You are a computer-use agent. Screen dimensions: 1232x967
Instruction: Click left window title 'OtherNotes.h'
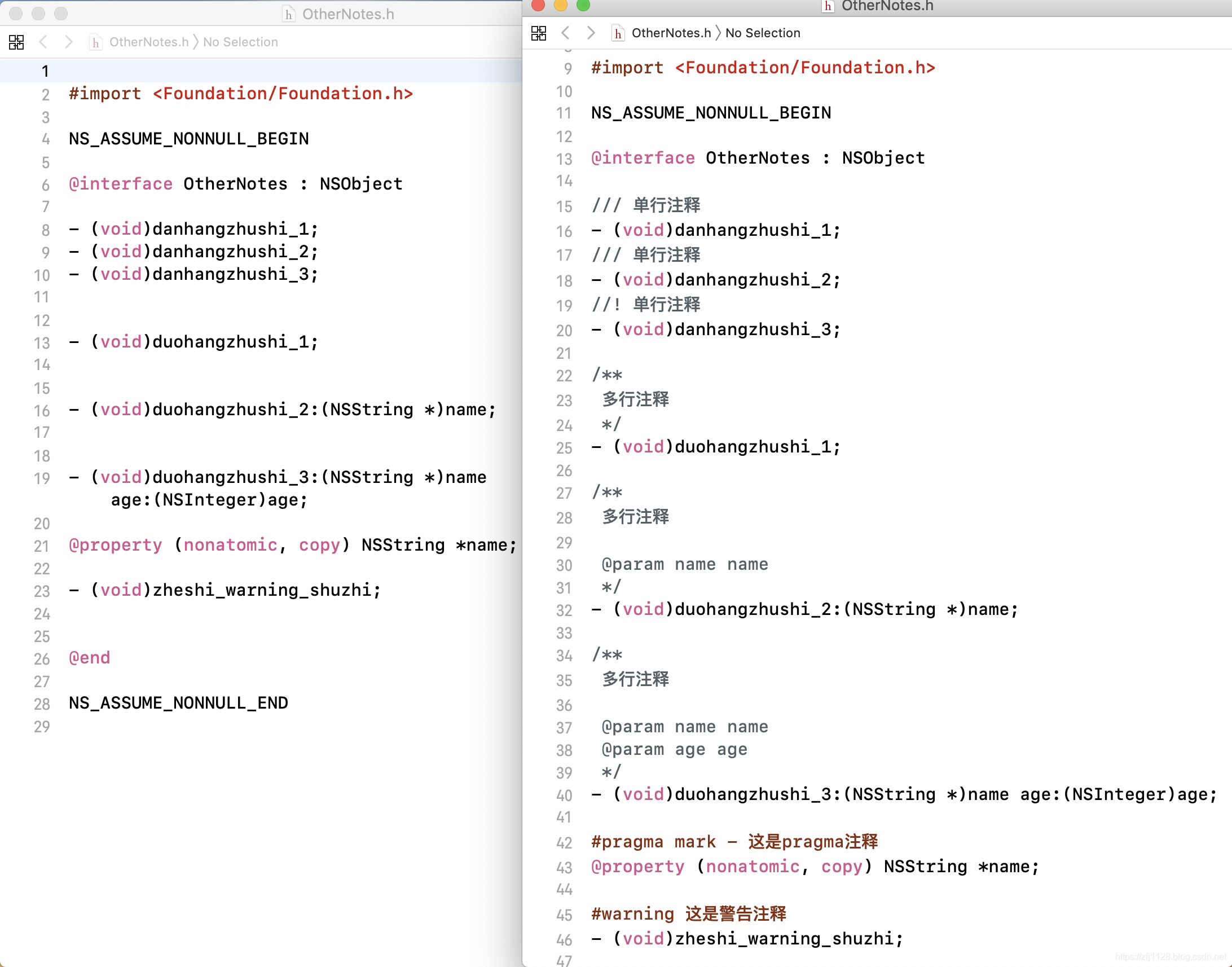point(348,14)
